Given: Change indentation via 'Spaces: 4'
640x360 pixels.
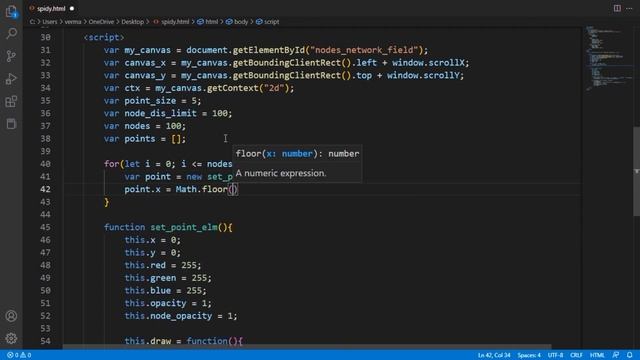Looking at the screenshot, I should point(529,355).
